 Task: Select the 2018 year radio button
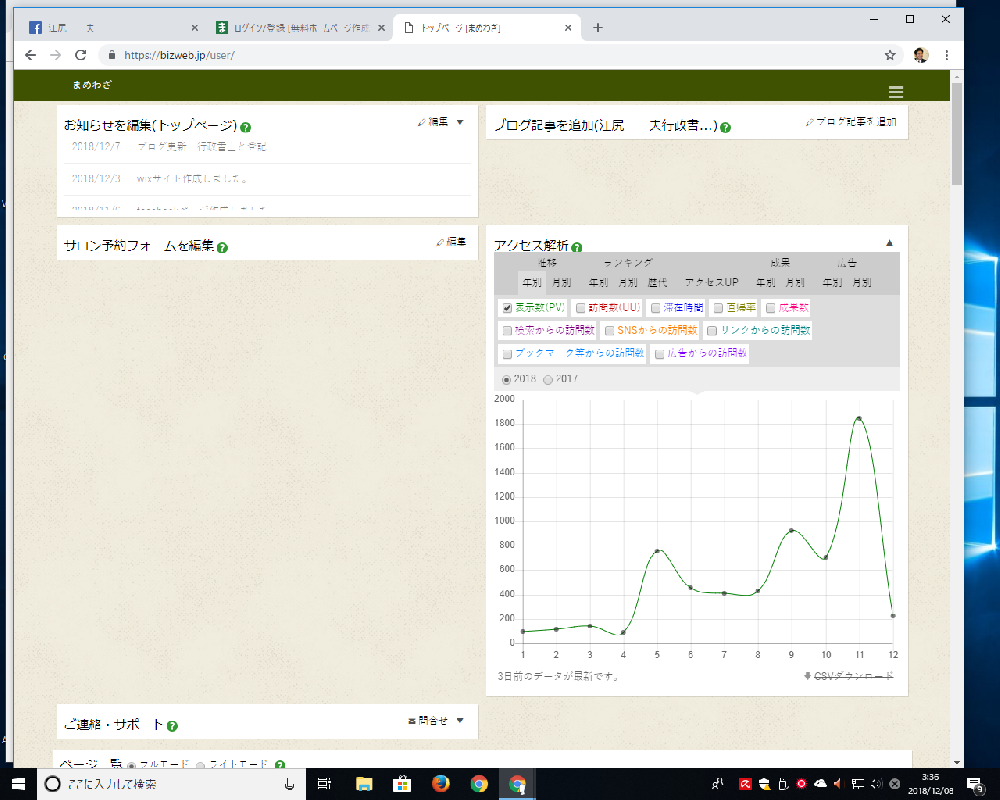[x=506, y=380]
